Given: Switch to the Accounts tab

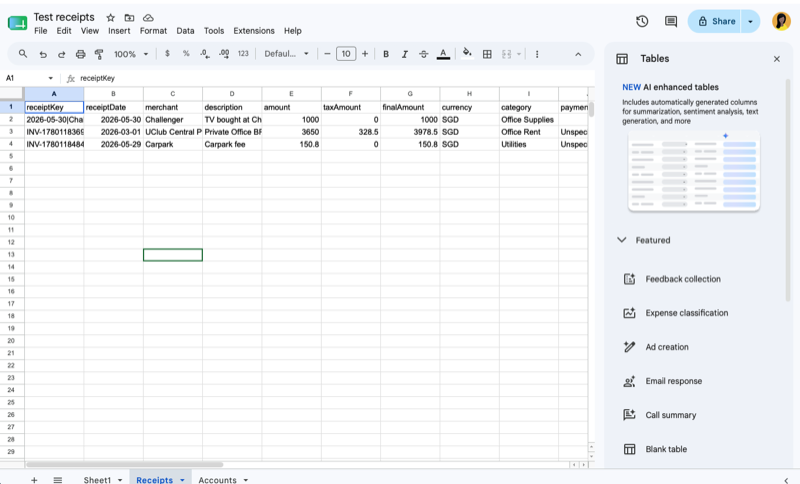Looking at the screenshot, I should [x=217, y=480].
